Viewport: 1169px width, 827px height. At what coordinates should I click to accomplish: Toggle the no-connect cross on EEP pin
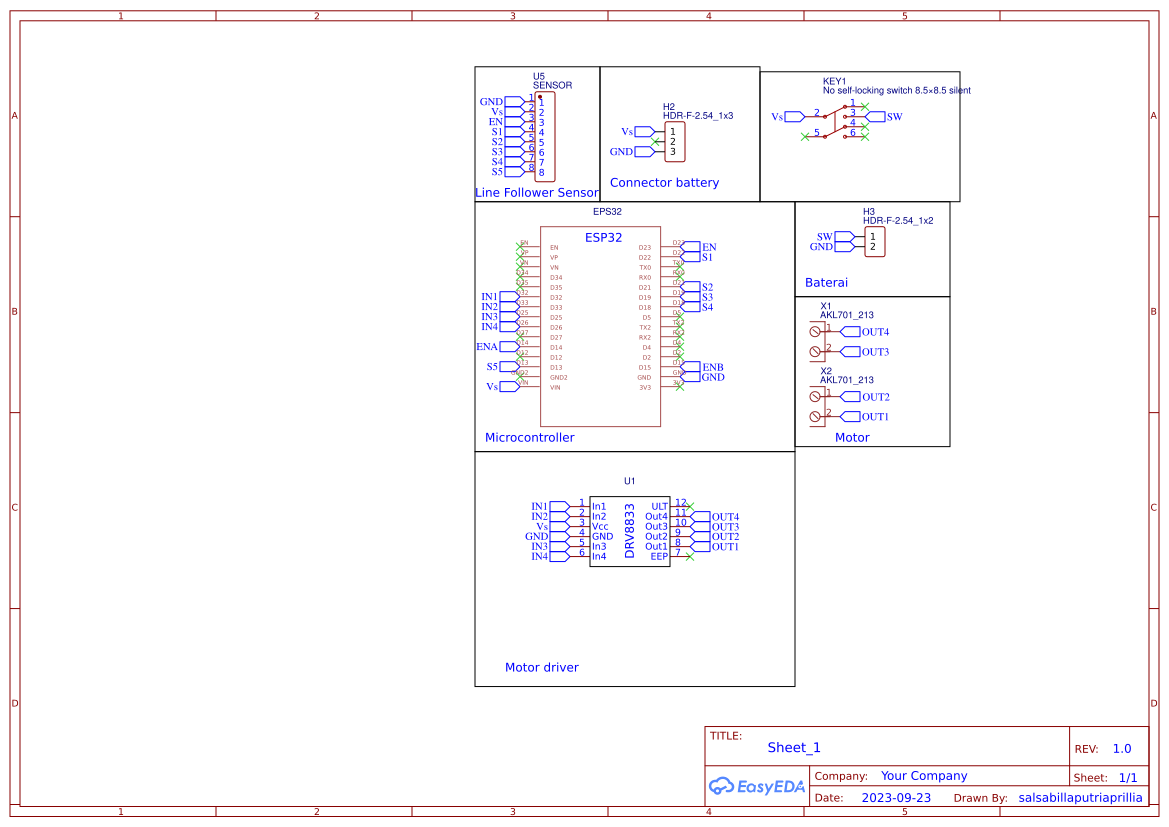[691, 557]
